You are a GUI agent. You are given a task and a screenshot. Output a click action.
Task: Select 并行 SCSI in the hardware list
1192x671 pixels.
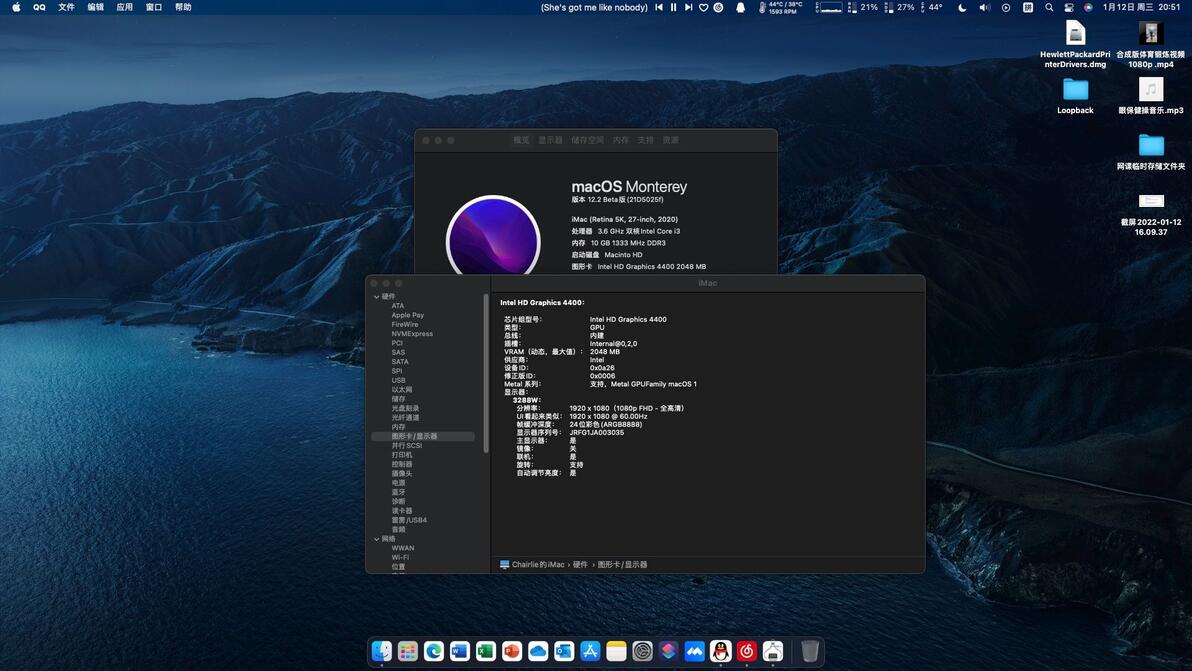(x=407, y=445)
